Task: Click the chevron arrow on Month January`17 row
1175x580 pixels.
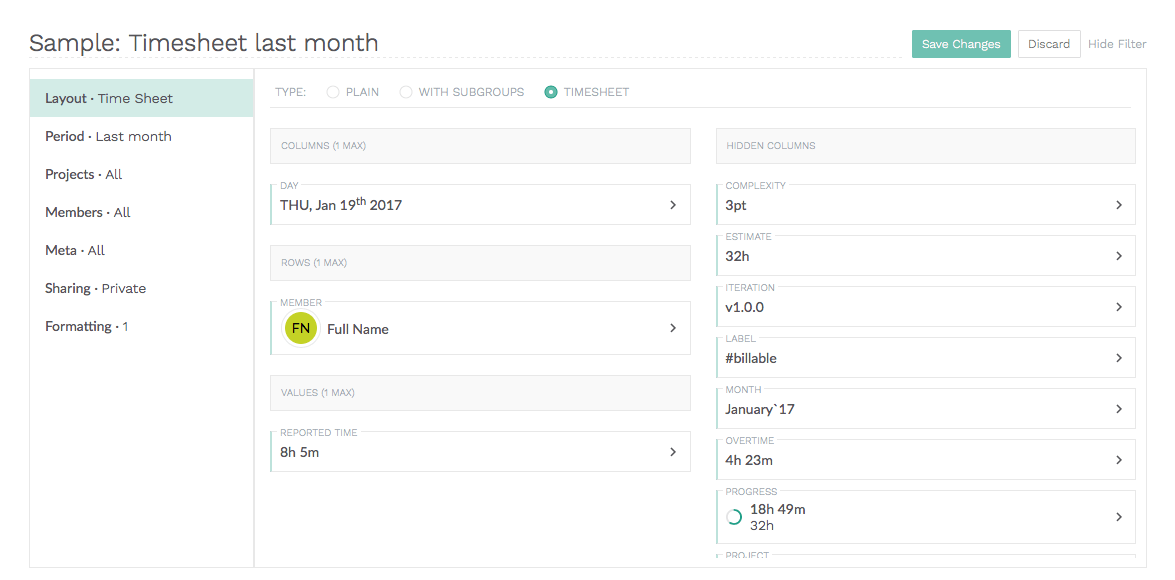Action: [1118, 409]
